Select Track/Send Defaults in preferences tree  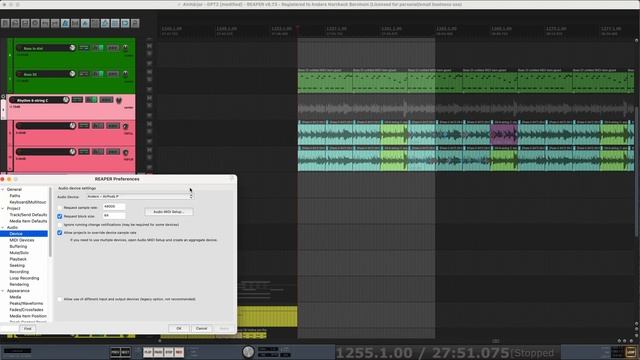pos(28,215)
